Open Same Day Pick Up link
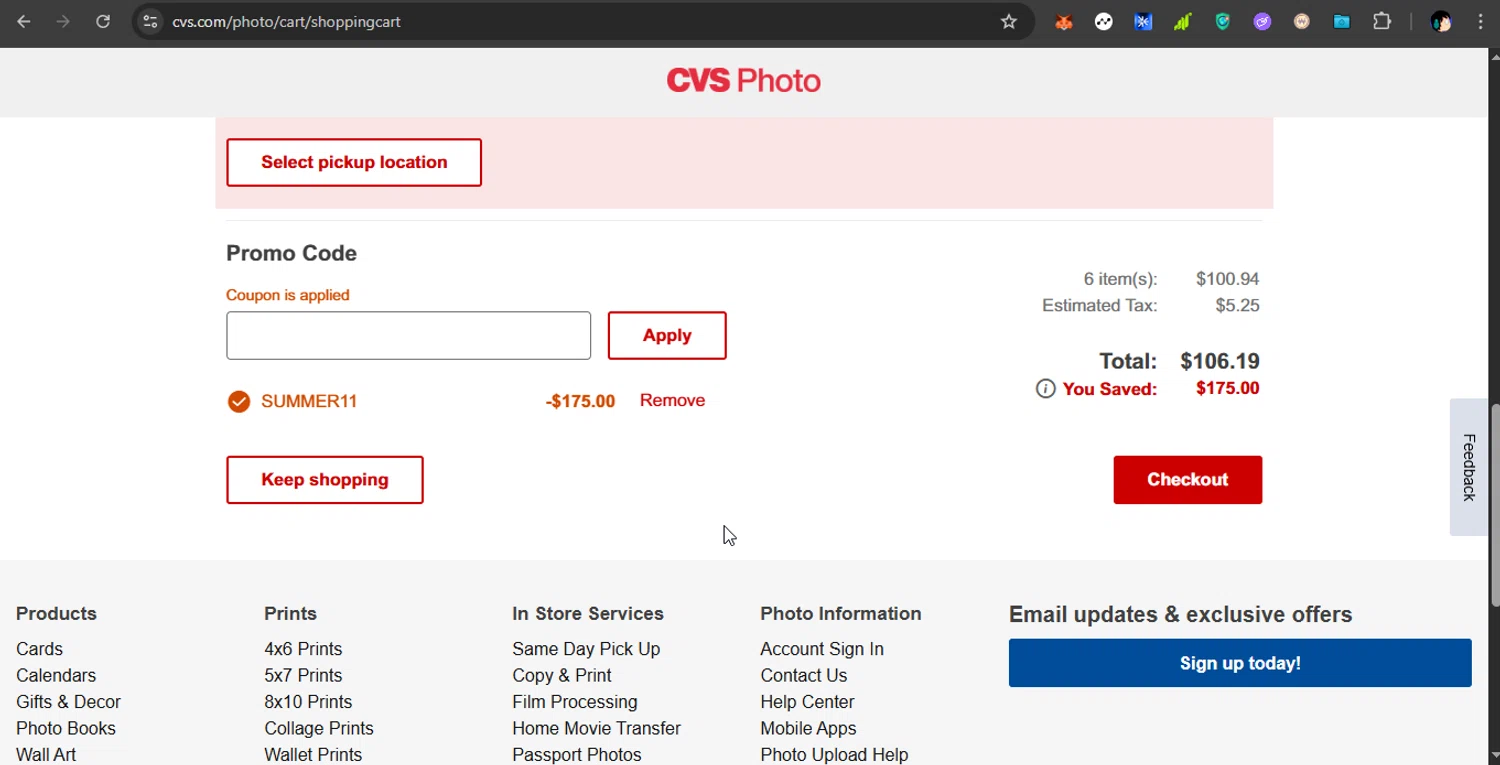The height and width of the screenshot is (765, 1500). pyautogui.click(x=586, y=649)
